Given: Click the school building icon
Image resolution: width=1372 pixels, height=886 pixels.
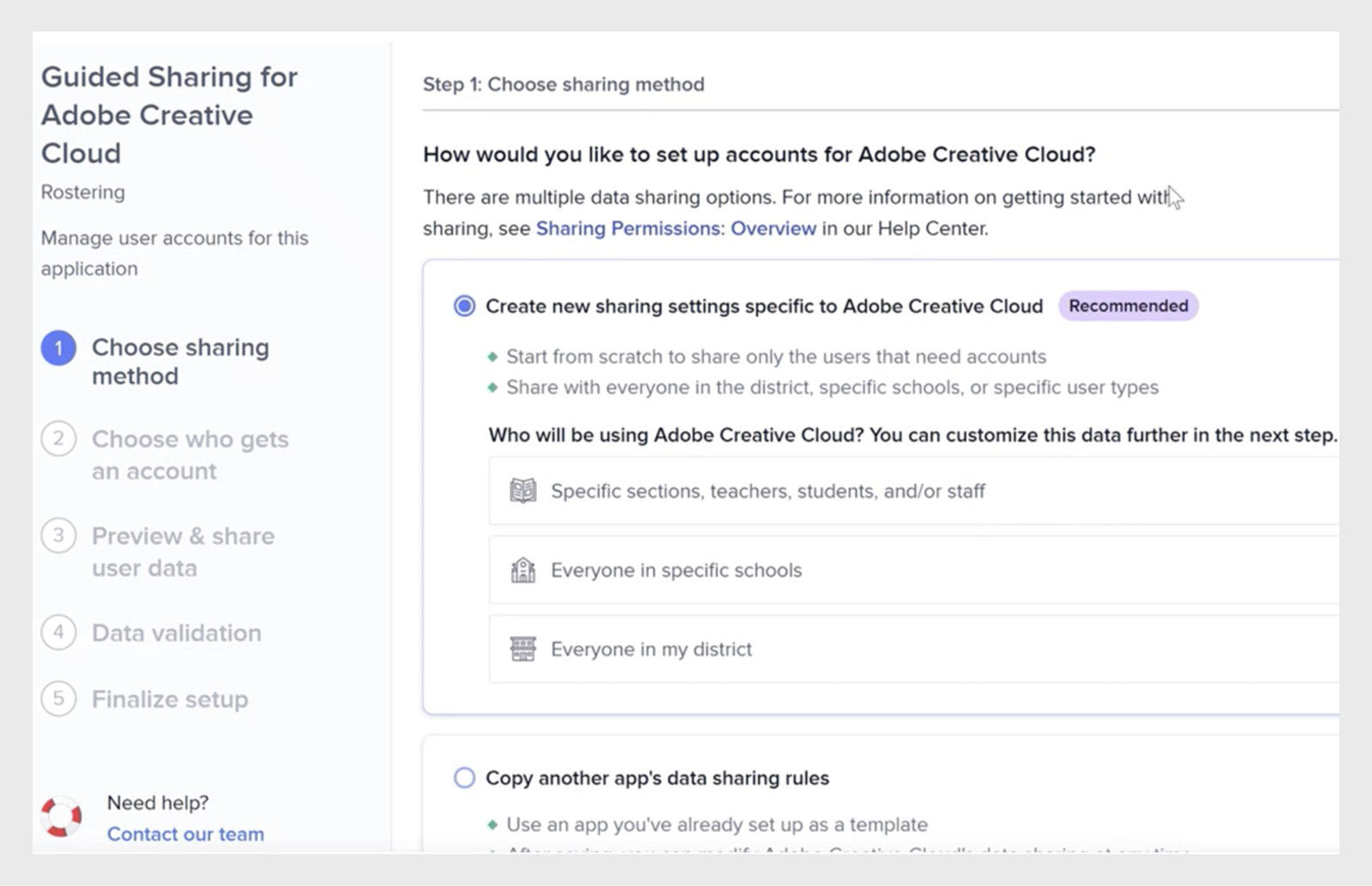Looking at the screenshot, I should pos(523,570).
